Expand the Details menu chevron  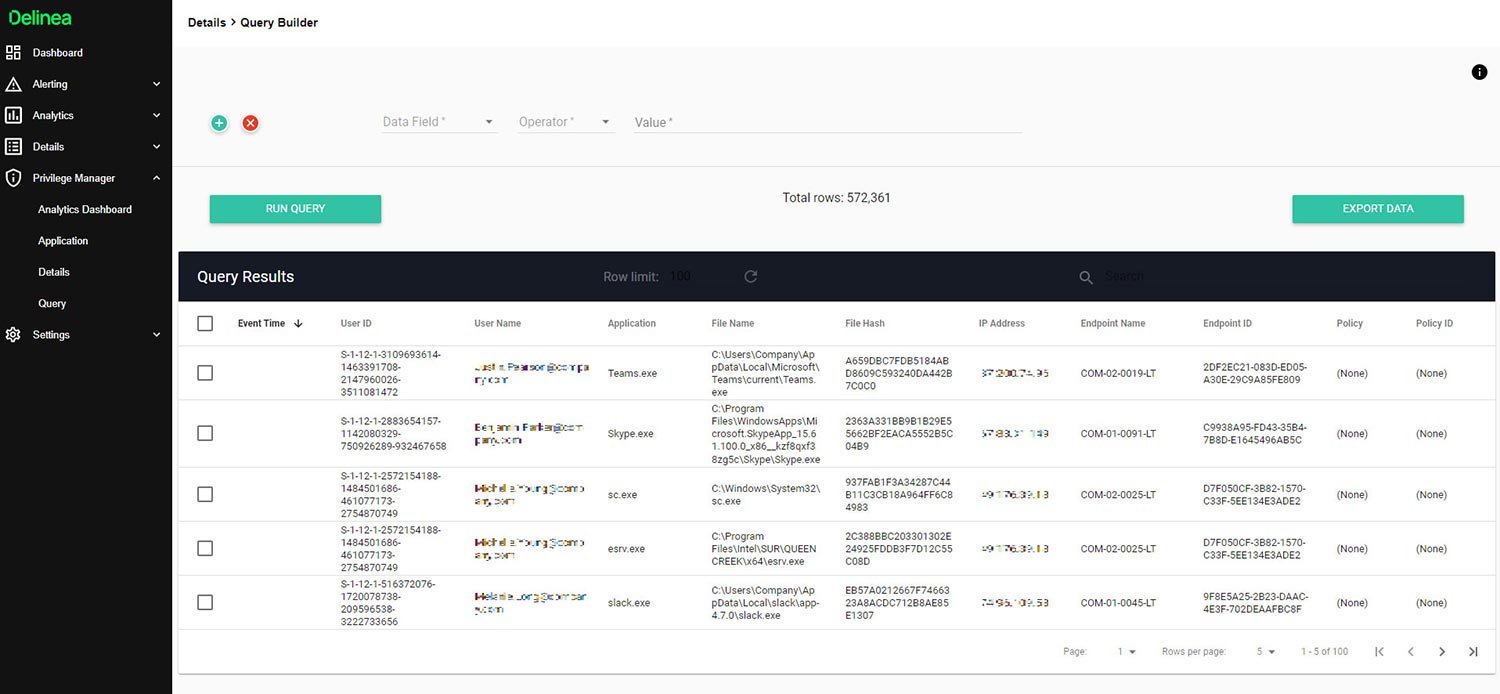click(156, 147)
